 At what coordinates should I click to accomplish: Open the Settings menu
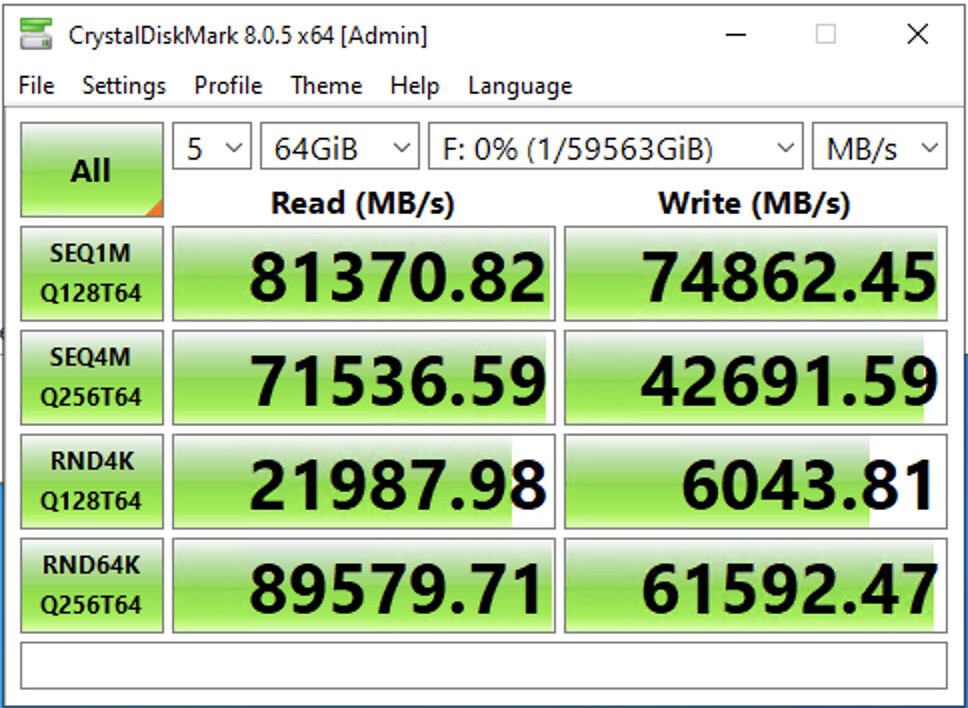pos(124,86)
